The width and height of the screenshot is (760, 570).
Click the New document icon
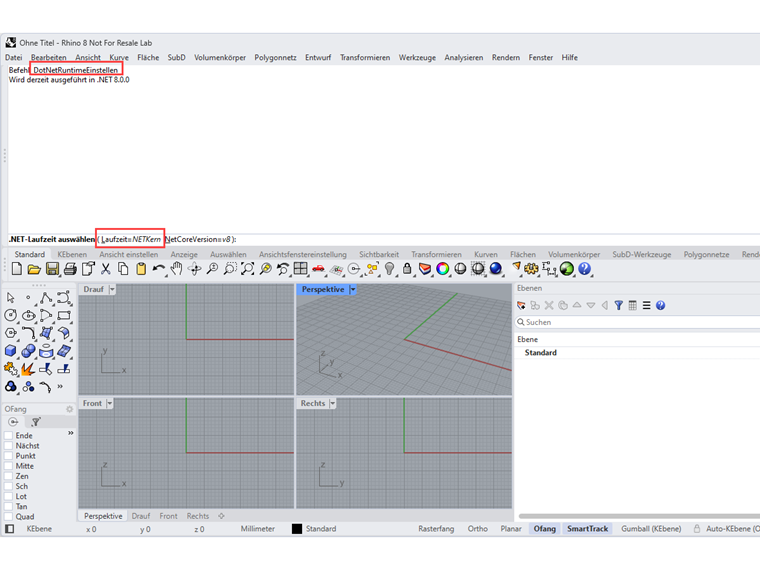(16, 269)
